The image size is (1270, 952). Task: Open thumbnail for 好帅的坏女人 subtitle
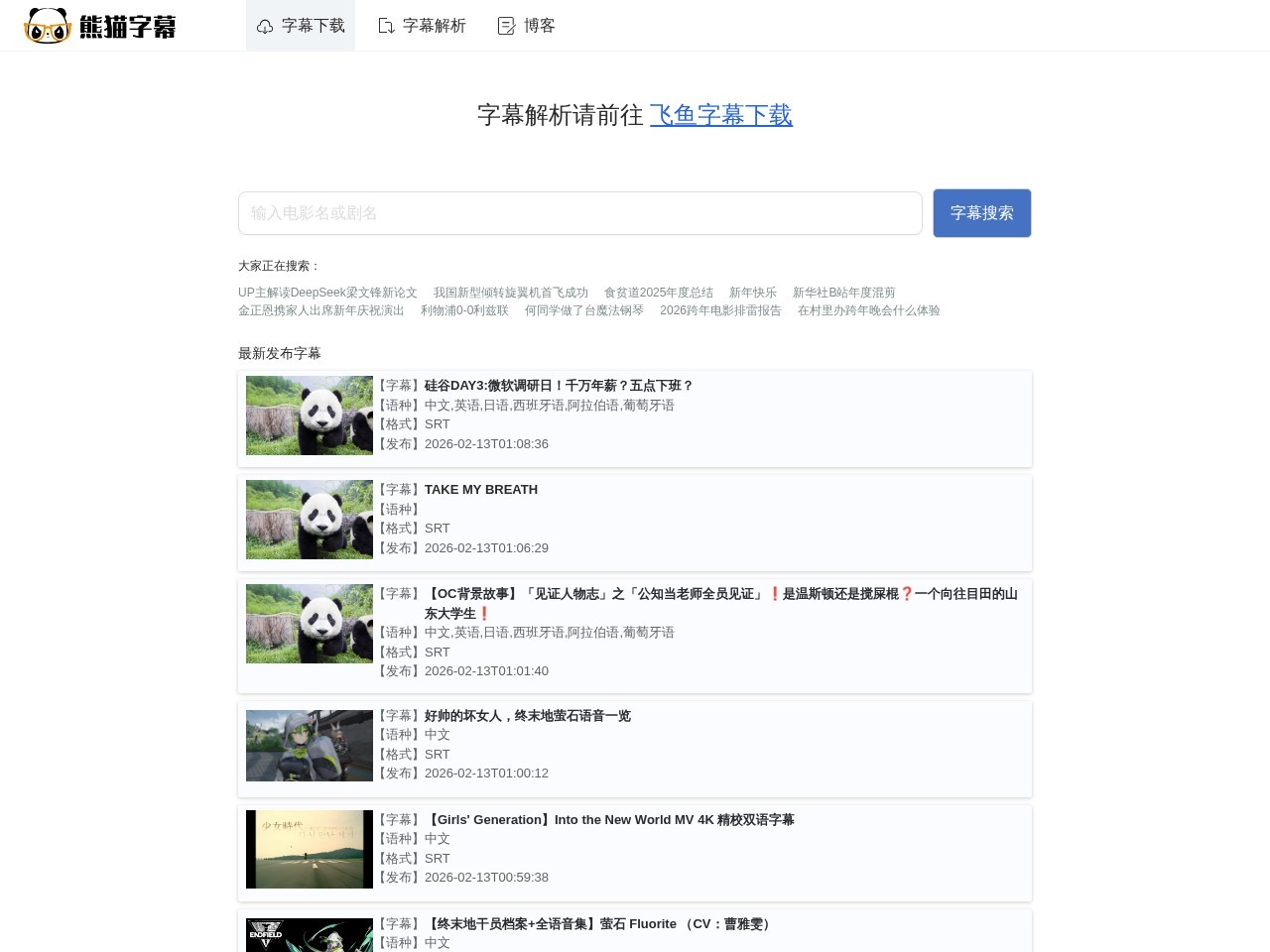[310, 746]
